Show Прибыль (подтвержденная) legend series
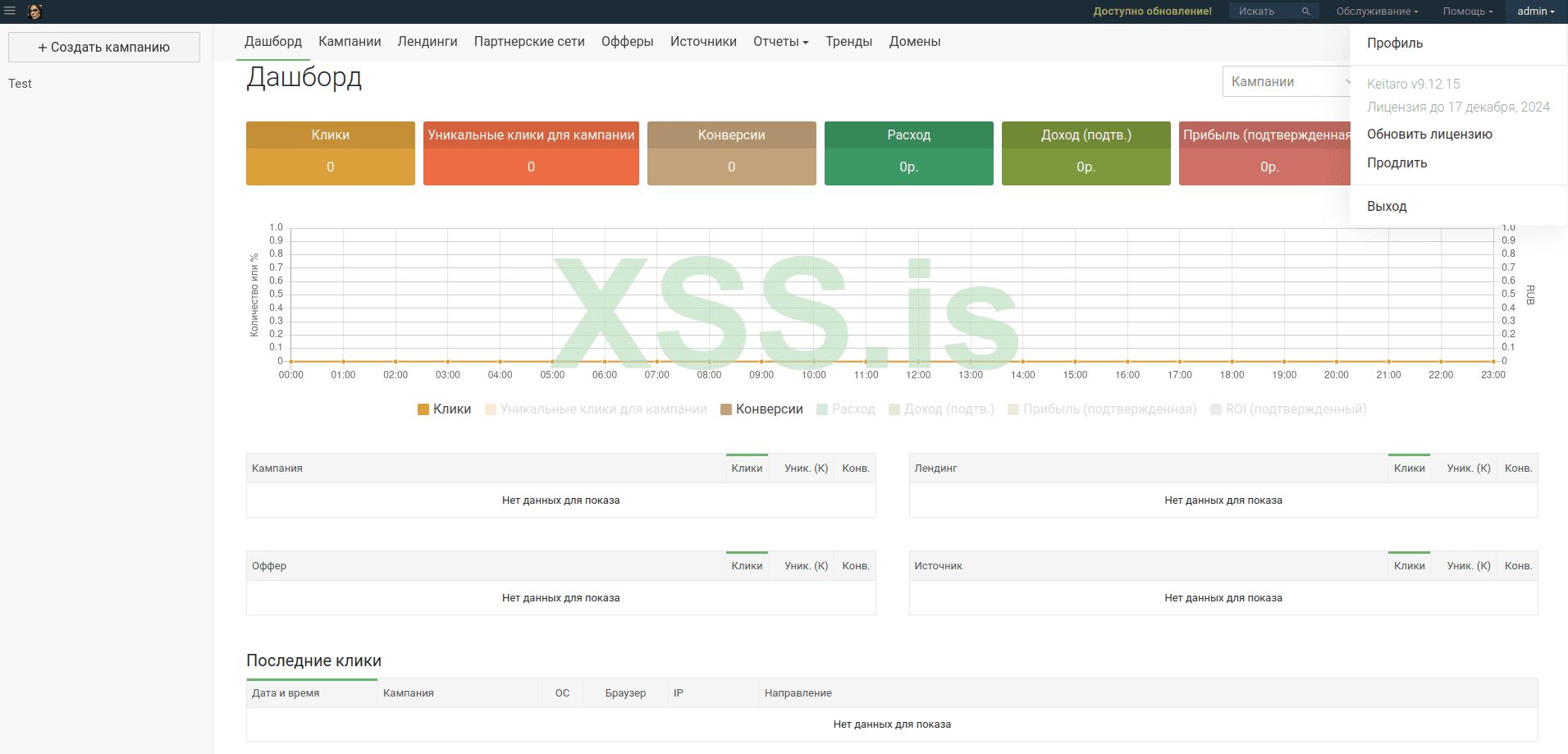1568x754 pixels. tap(1102, 409)
